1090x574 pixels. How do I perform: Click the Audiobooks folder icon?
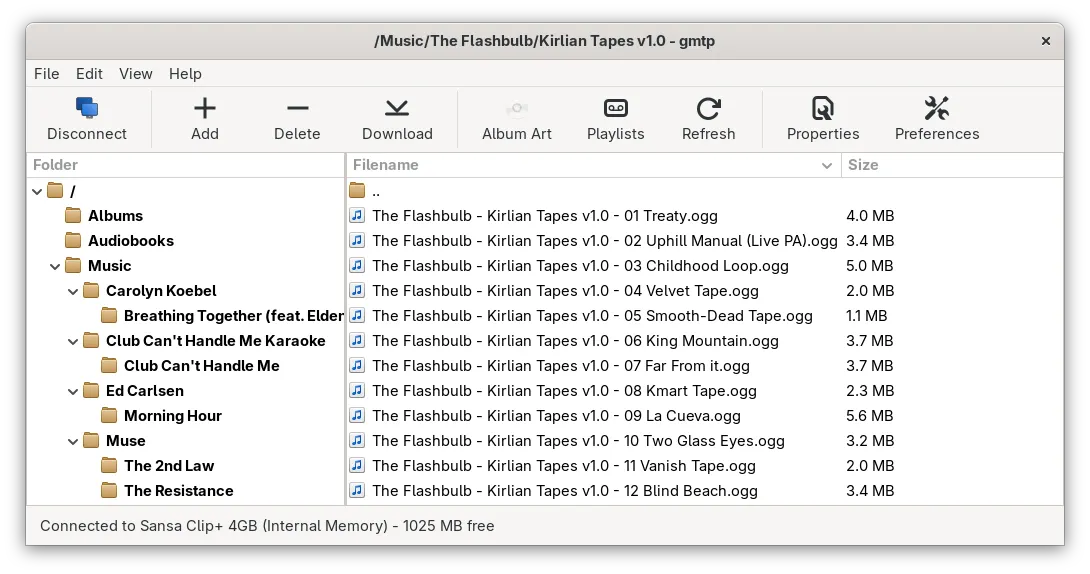point(73,240)
